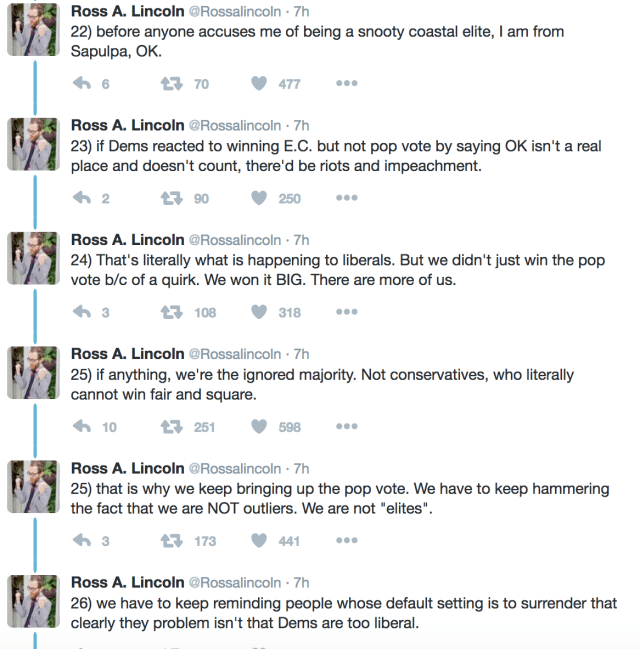640x649 pixels.
Task: Open more options on tweet 22
Action: [x=346, y=84]
